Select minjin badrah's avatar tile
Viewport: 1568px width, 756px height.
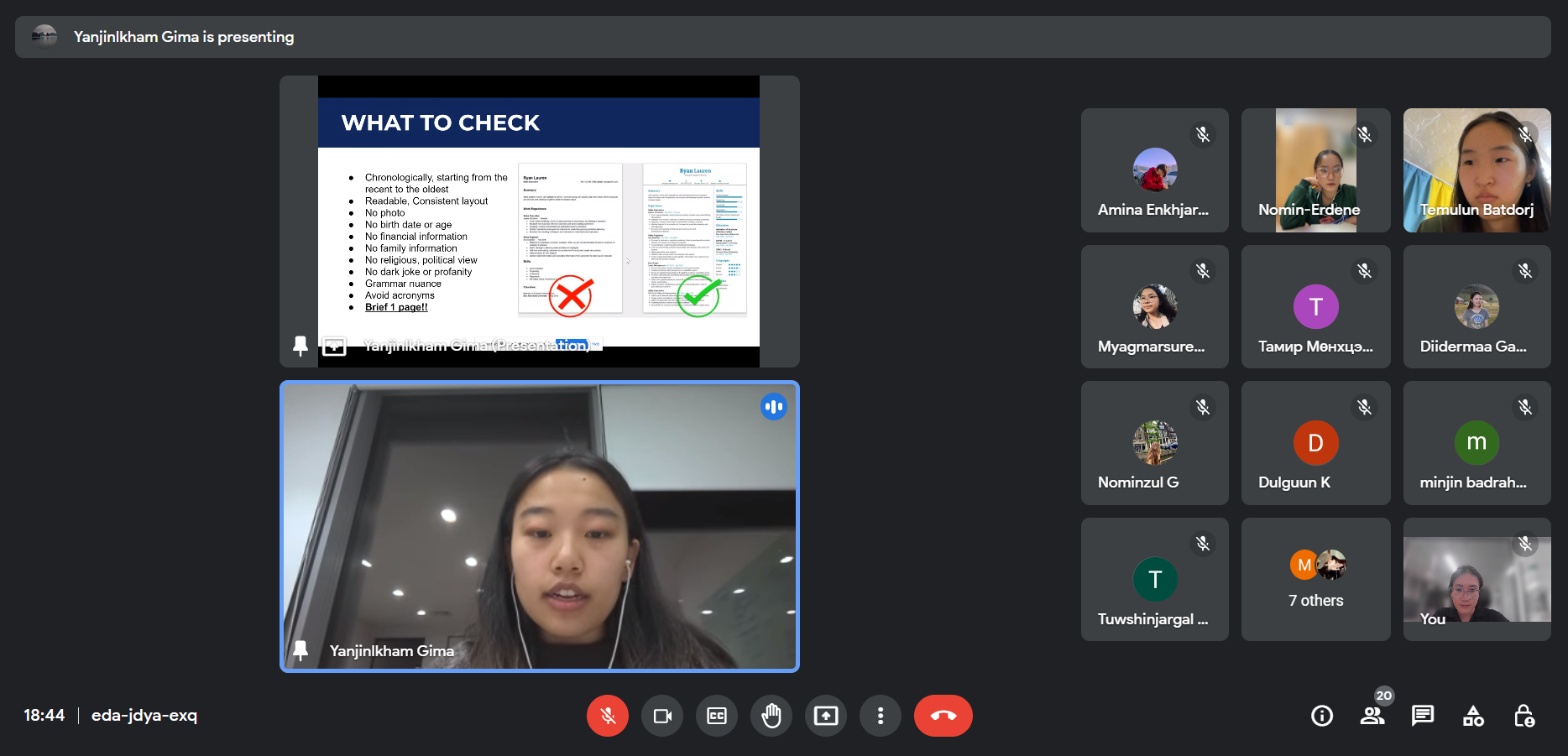click(1477, 443)
